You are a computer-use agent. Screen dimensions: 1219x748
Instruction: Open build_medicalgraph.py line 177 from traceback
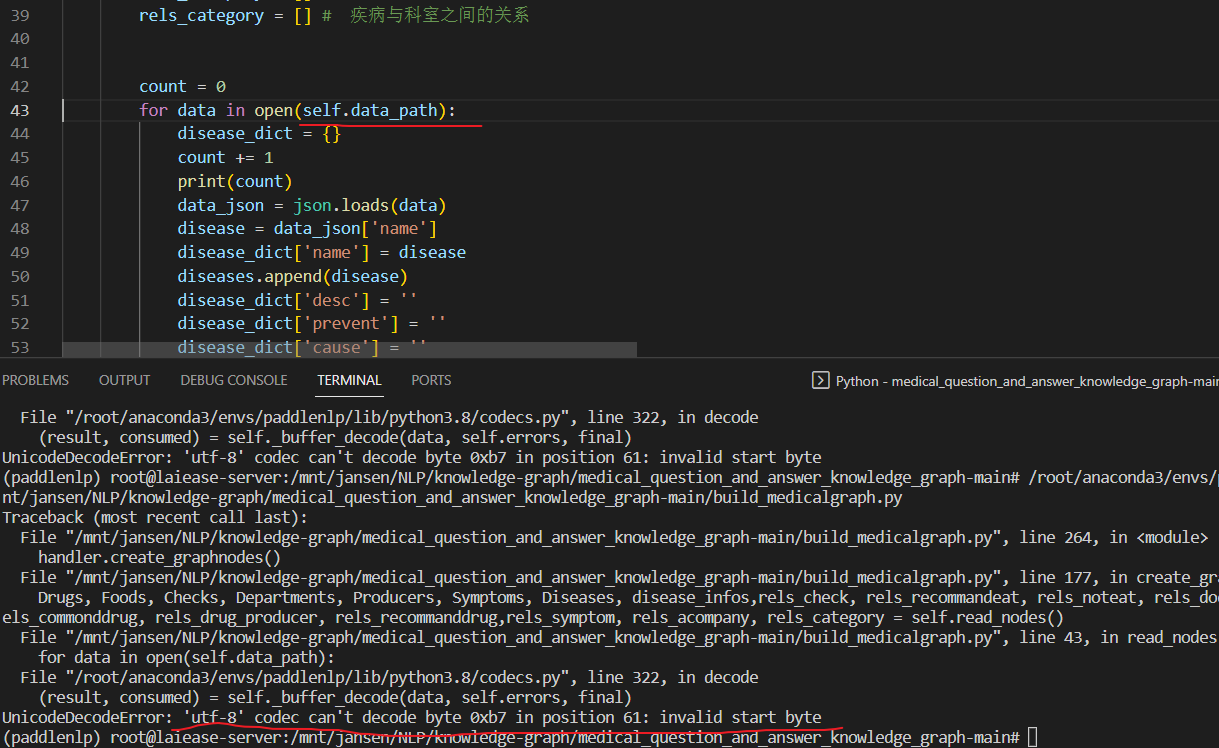tap(500, 577)
